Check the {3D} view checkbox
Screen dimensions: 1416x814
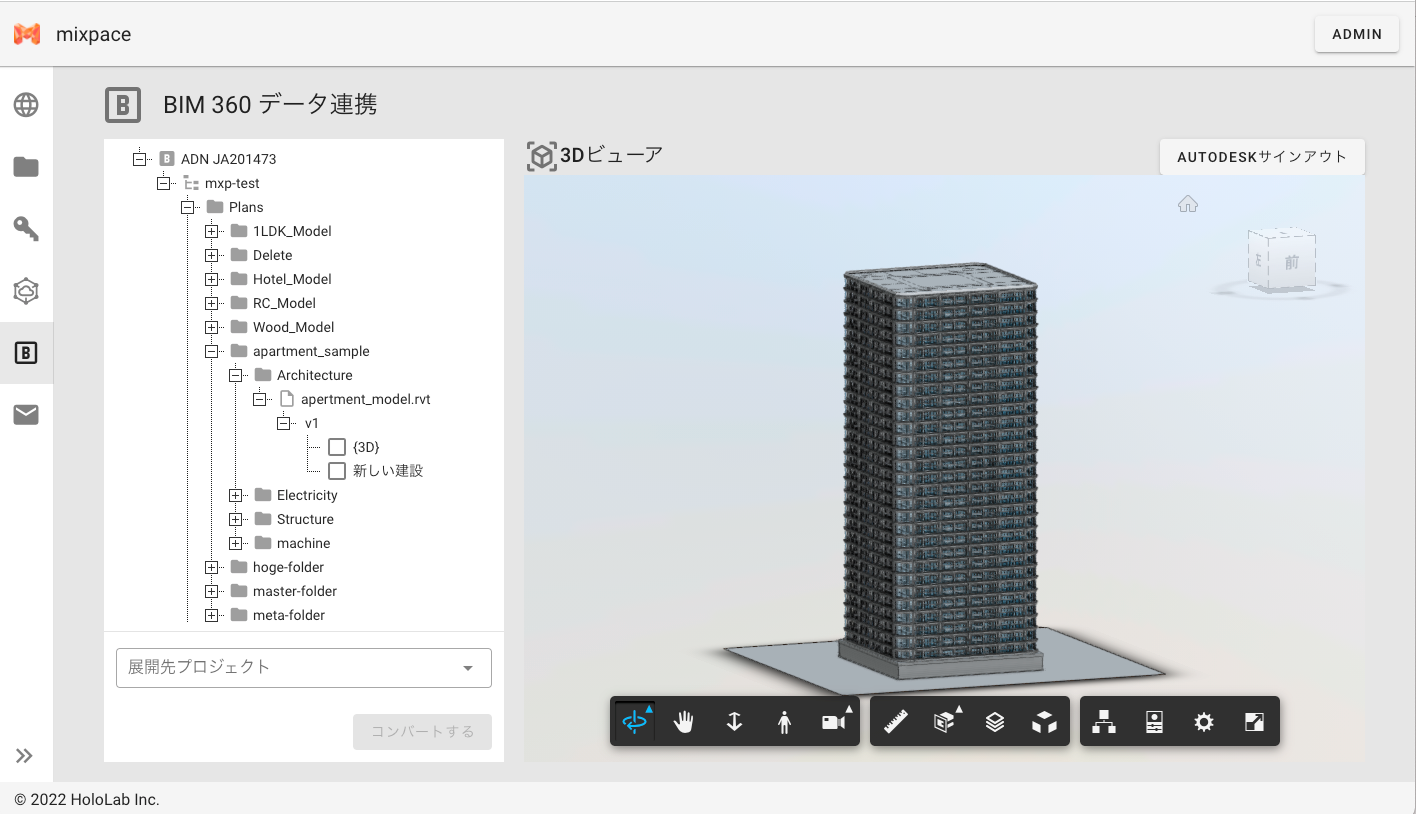pyautogui.click(x=337, y=446)
